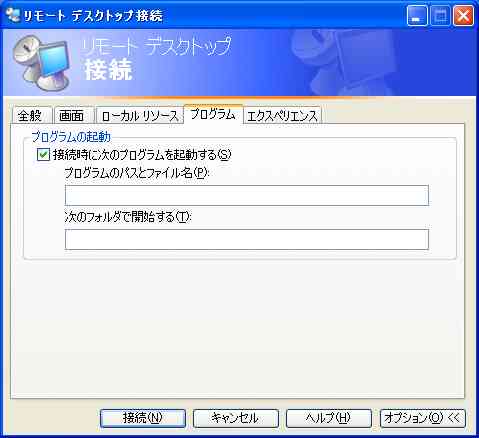Image resolution: width=479 pixels, height=438 pixels.
Task: Switch to the 全般 tab
Action: pos(30,116)
